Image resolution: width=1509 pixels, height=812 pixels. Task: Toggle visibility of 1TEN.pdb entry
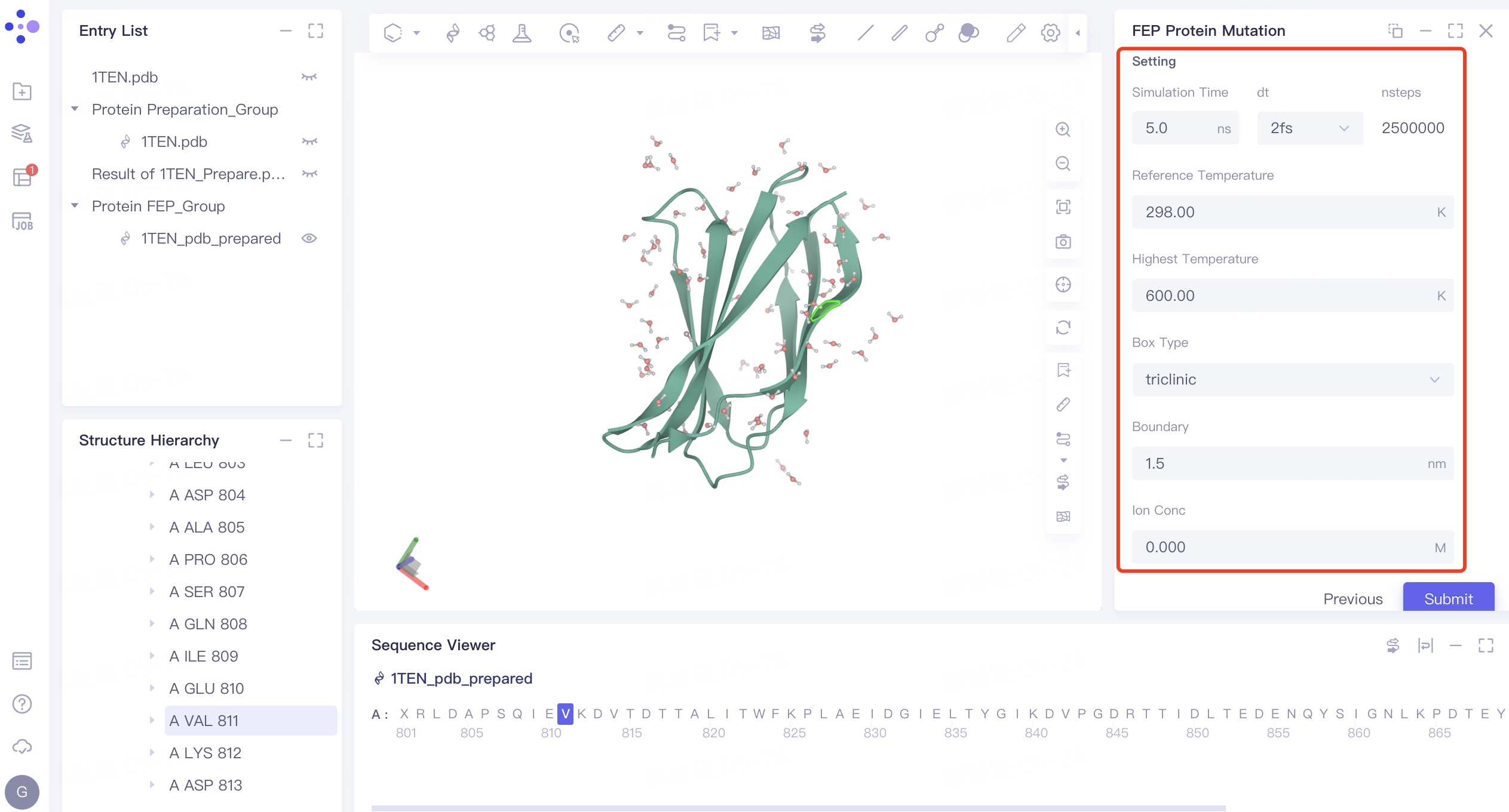tap(309, 76)
